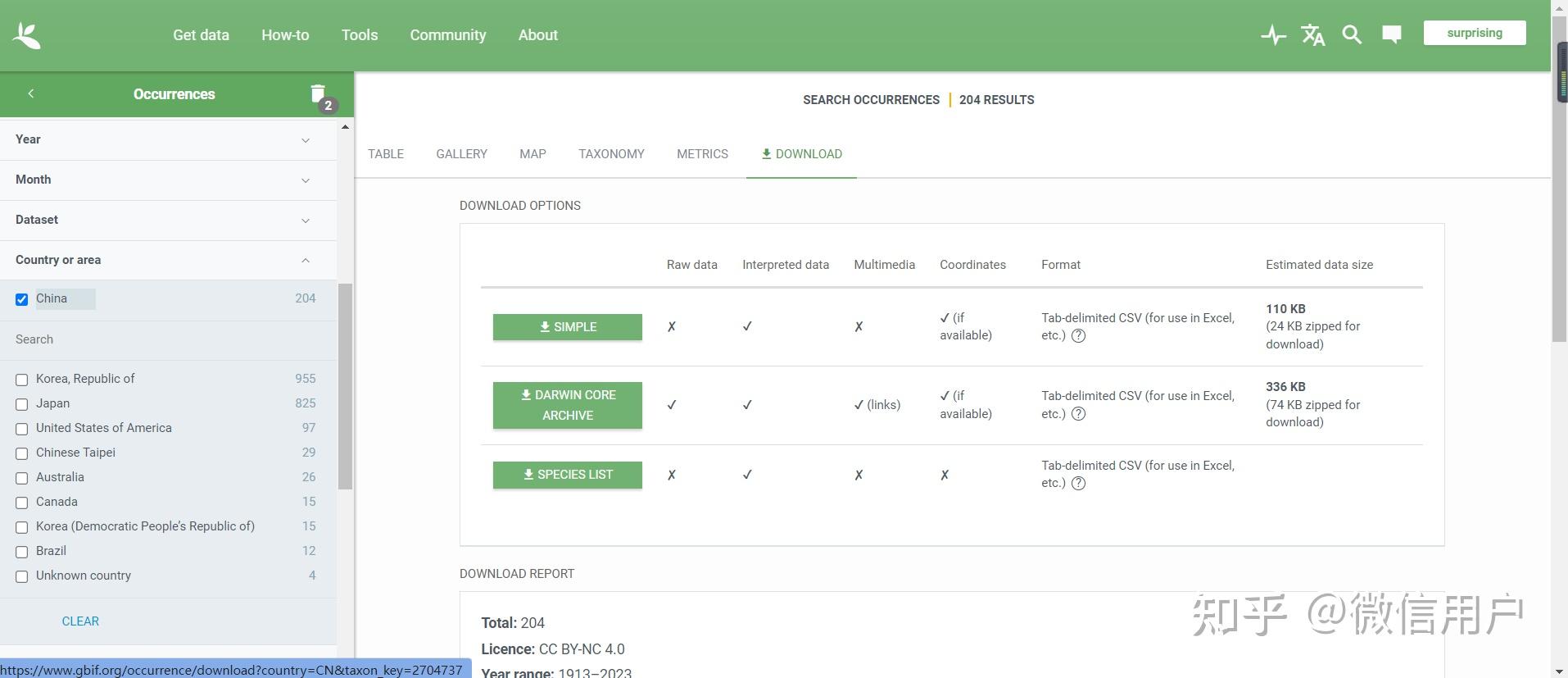Image resolution: width=1568 pixels, height=678 pixels.
Task: Open the Get data menu
Action: click(201, 35)
